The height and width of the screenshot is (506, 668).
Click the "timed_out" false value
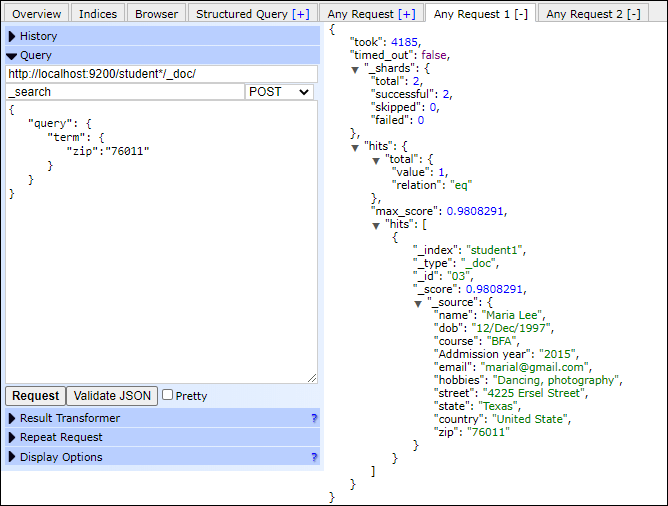coord(434,55)
